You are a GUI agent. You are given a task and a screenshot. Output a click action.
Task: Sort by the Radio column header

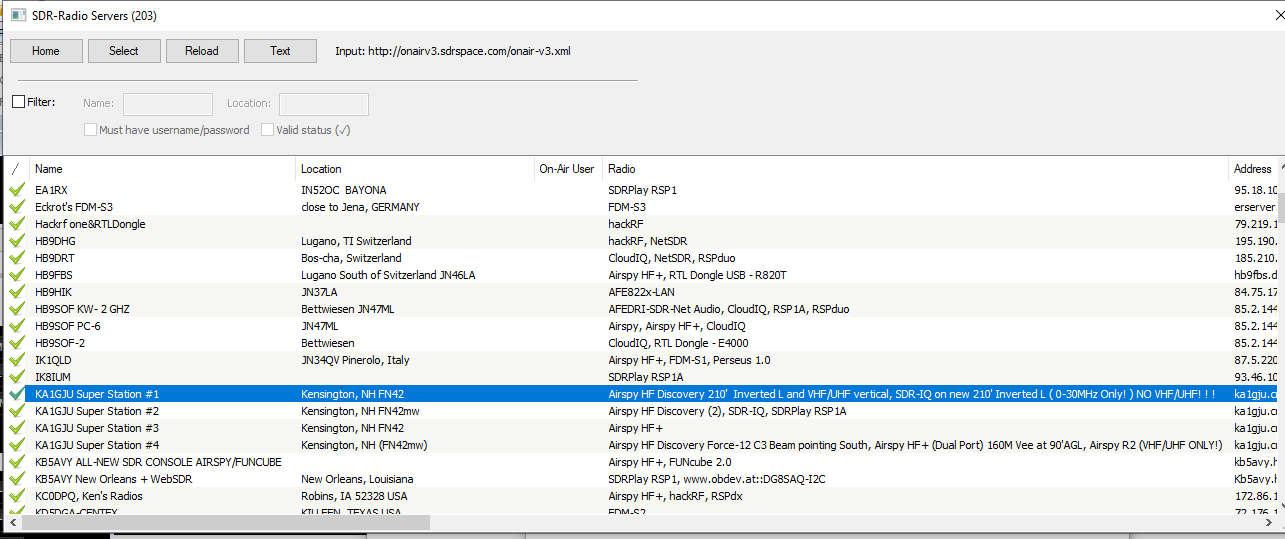pos(900,169)
